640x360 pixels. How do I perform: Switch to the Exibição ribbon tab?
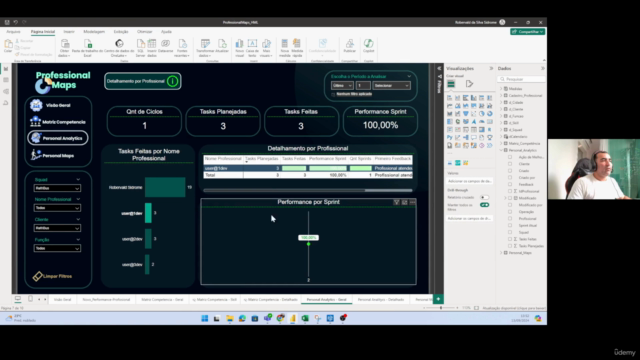(121, 31)
